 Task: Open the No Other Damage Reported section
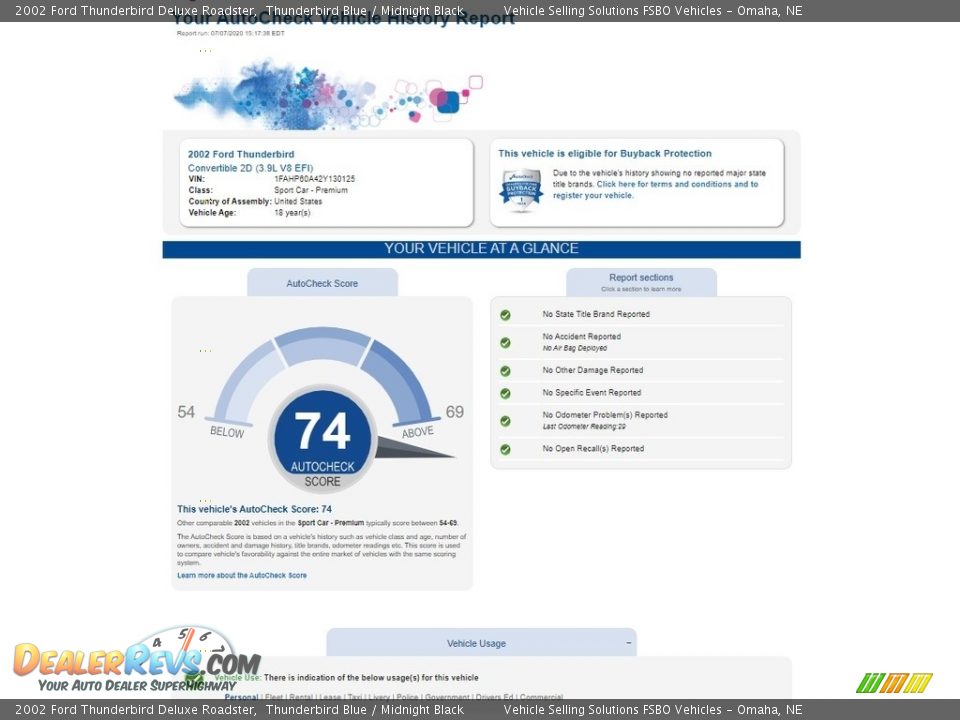(x=593, y=370)
